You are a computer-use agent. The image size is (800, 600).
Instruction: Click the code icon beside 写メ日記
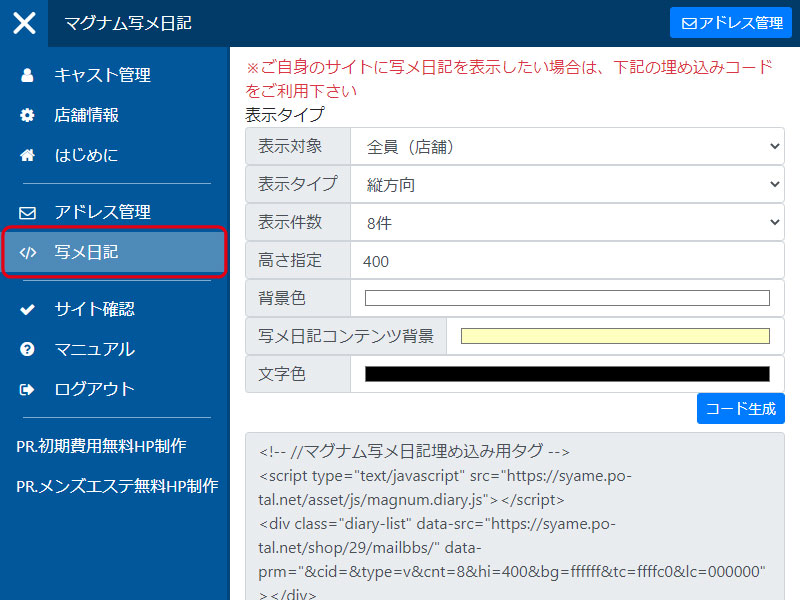tap(27, 252)
